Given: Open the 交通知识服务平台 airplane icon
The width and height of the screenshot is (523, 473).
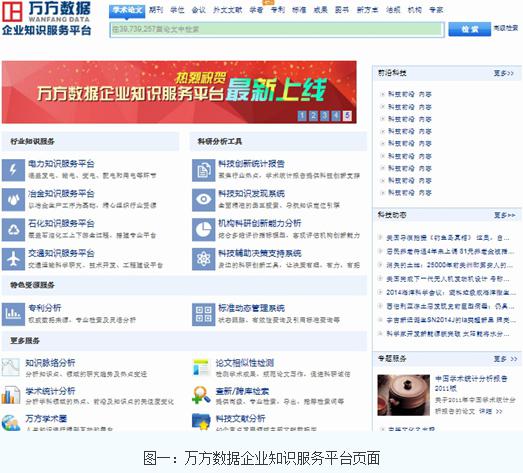Looking at the screenshot, I should (x=13, y=259).
